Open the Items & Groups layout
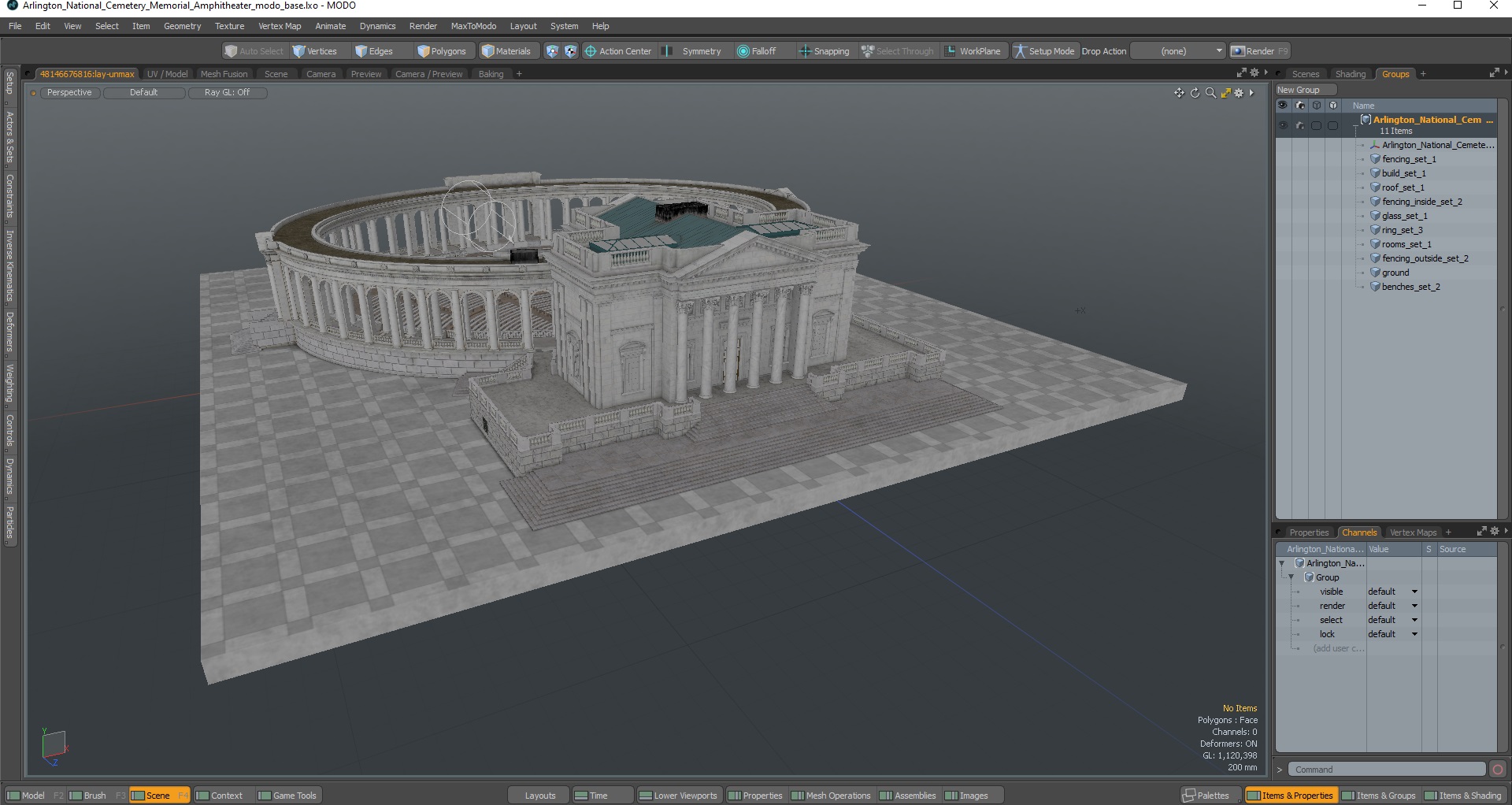The height and width of the screenshot is (805, 1512). (1379, 796)
